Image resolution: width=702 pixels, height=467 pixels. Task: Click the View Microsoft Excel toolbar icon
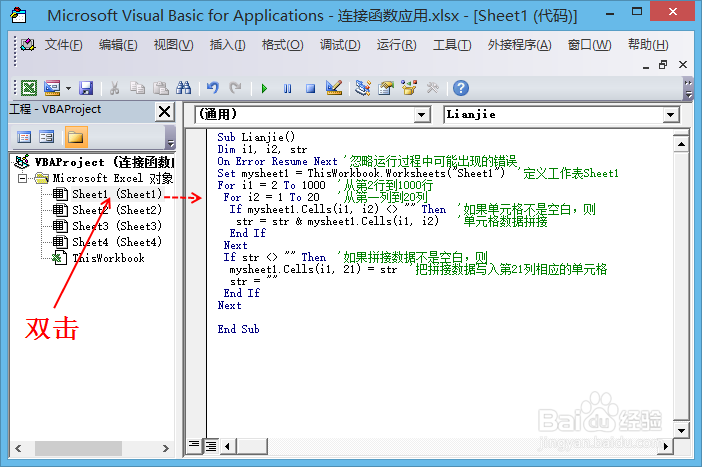tap(29, 88)
